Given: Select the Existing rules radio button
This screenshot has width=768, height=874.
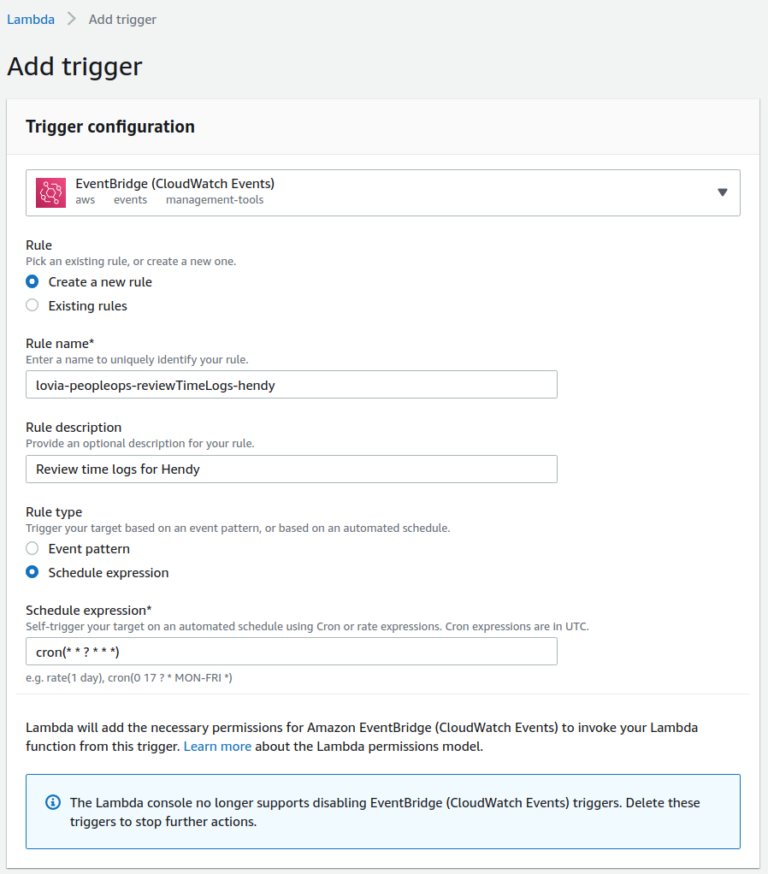Looking at the screenshot, I should pyautogui.click(x=32, y=305).
